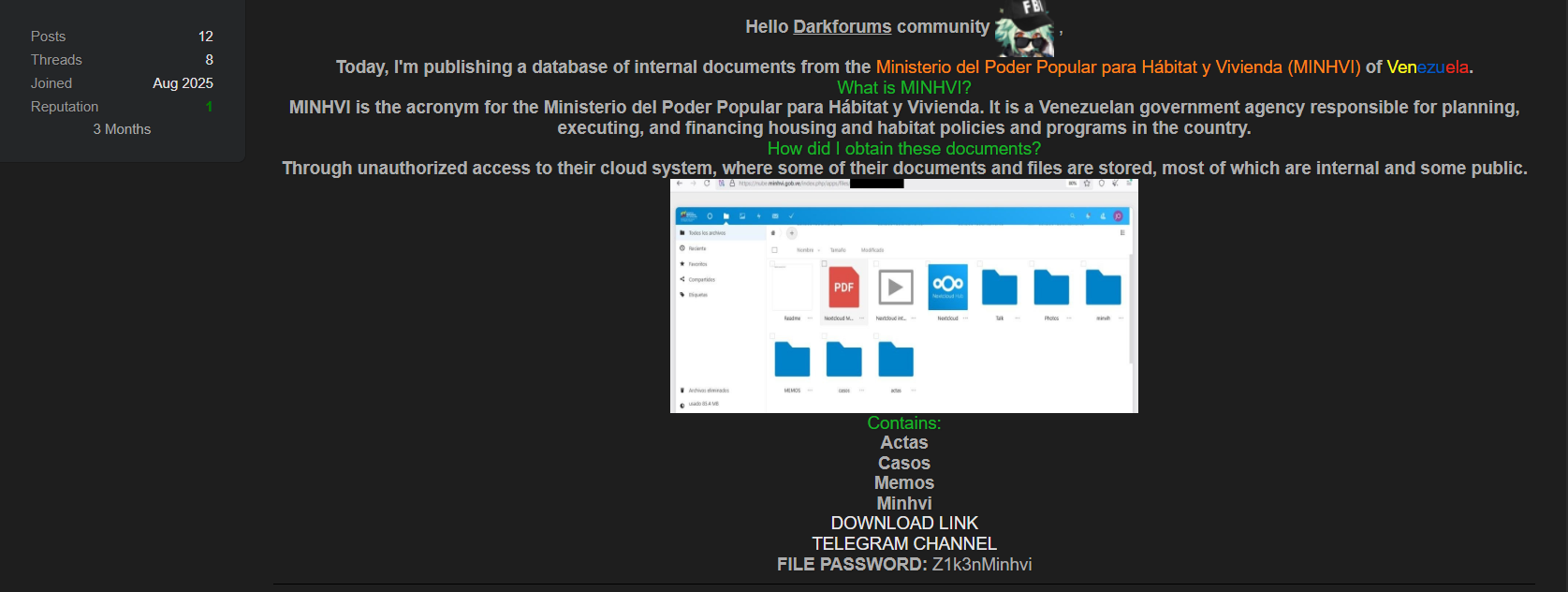Tick the select-all checkbox beside Nombre
1568x592 pixels.
pos(774,250)
